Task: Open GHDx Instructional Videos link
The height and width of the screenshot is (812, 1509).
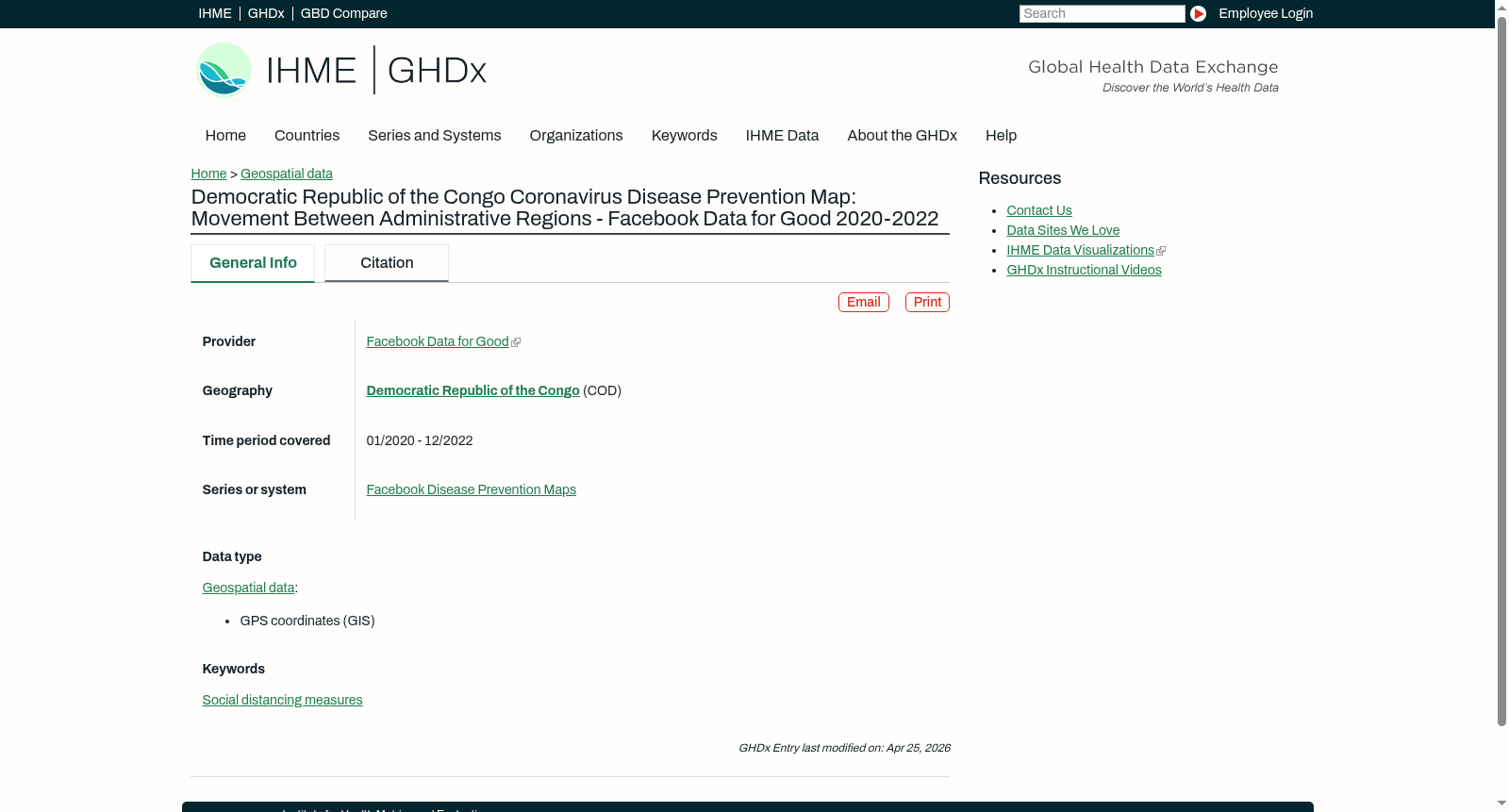Action: tap(1084, 270)
